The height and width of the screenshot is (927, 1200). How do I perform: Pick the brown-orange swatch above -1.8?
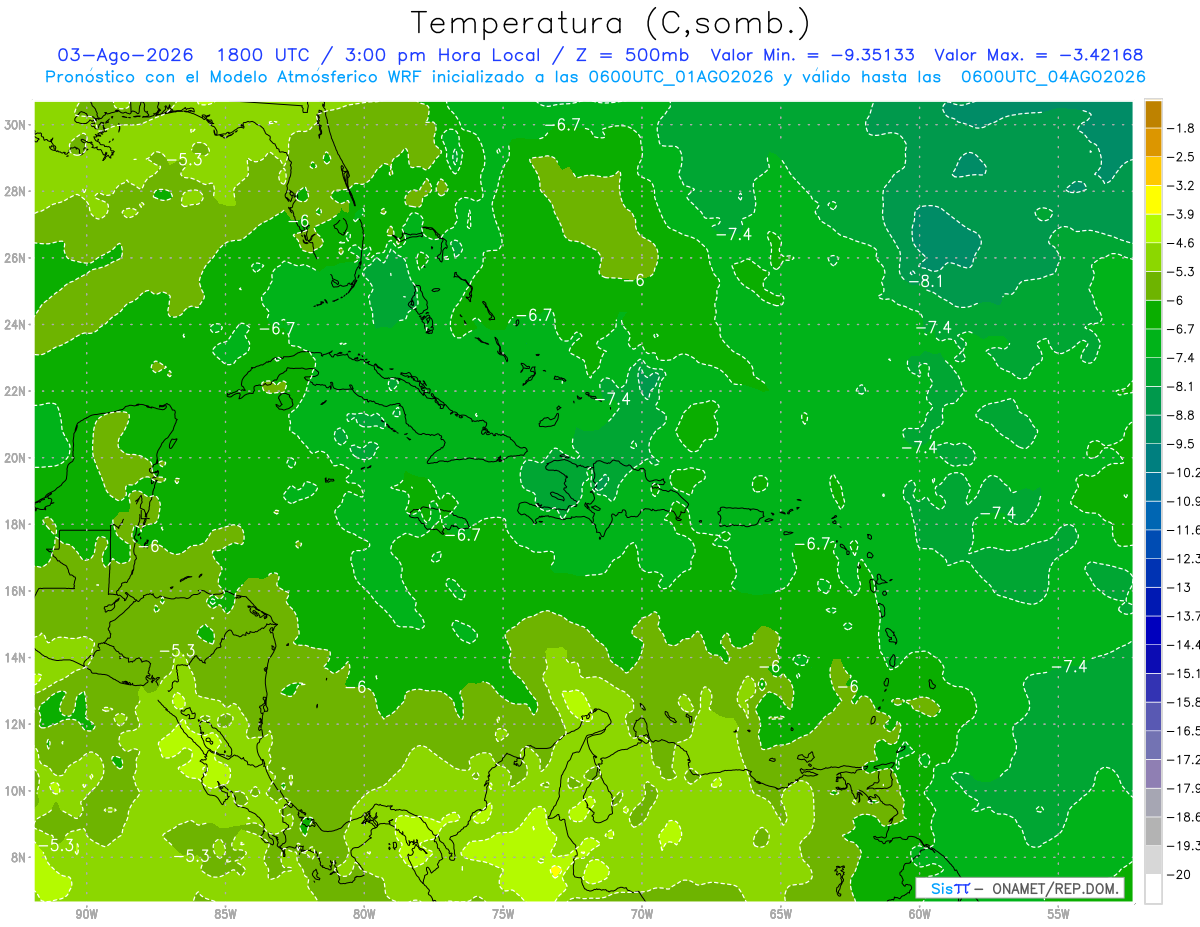pyautogui.click(x=1153, y=114)
